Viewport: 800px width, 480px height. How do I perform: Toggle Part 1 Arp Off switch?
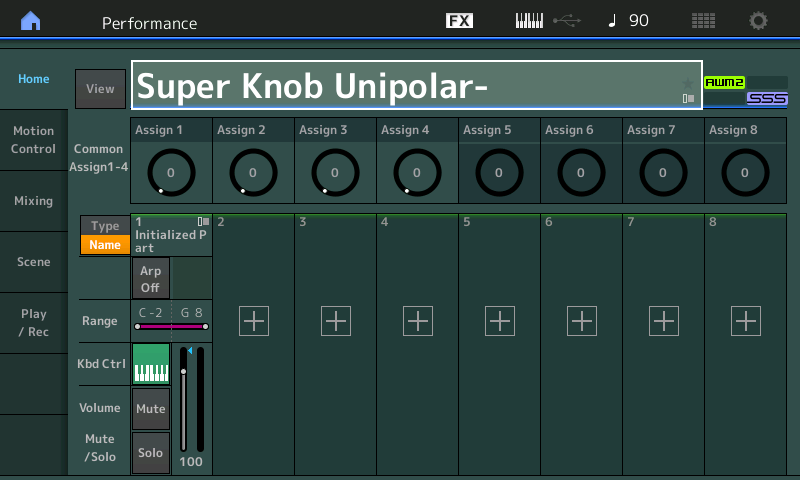pos(151,279)
